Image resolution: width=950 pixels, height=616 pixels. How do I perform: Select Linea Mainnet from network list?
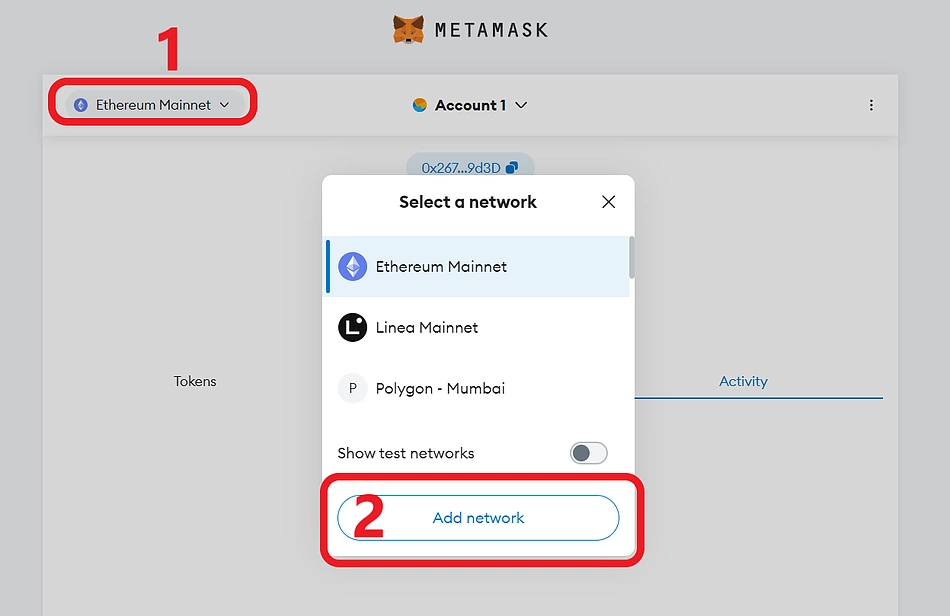pyautogui.click(x=427, y=328)
